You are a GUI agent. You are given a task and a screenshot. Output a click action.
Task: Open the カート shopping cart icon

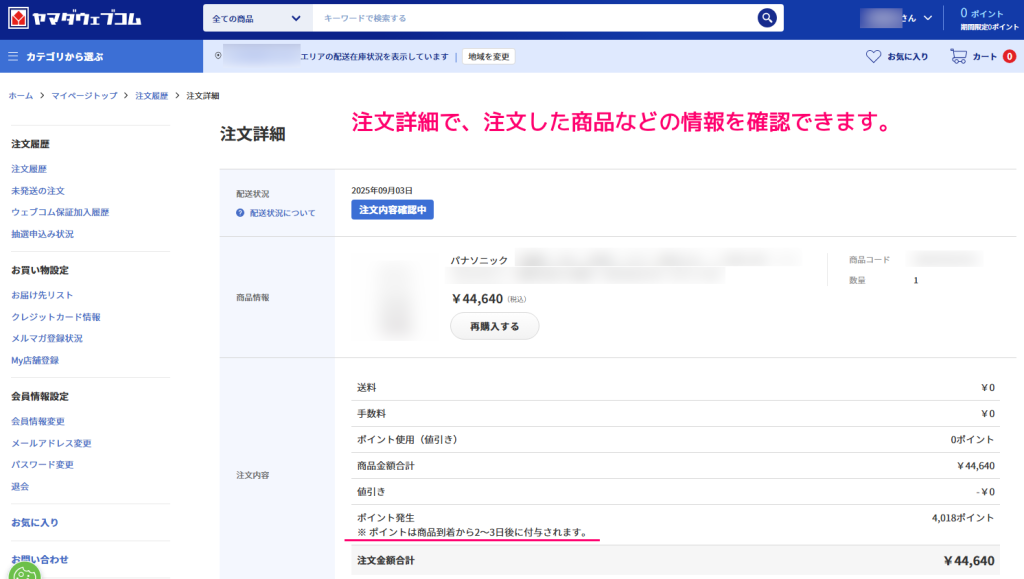point(957,56)
